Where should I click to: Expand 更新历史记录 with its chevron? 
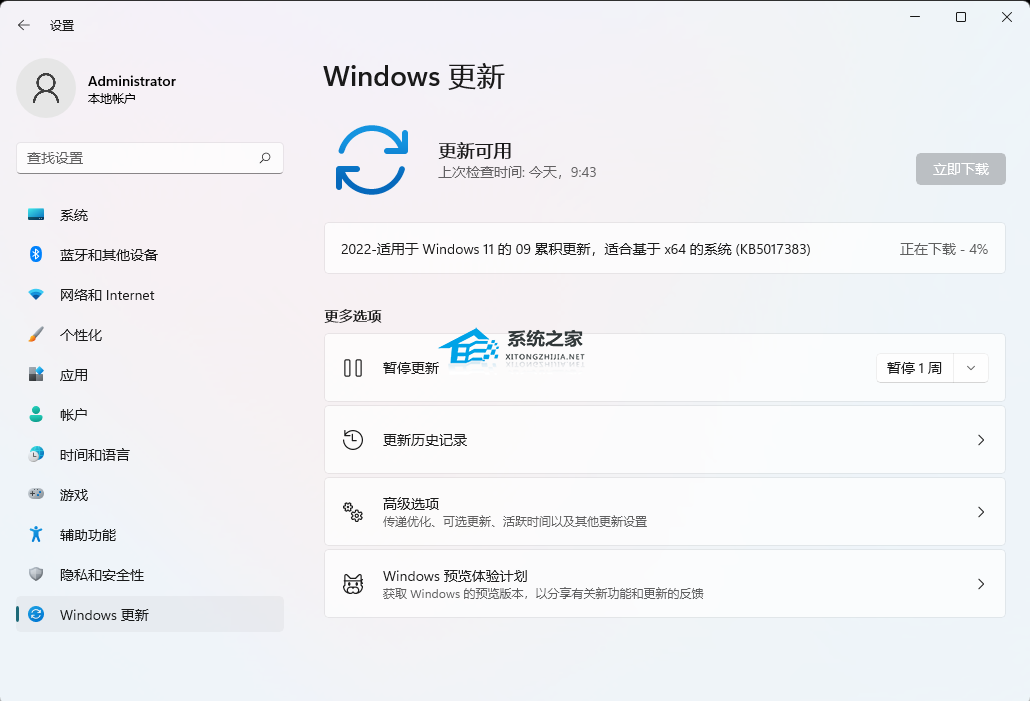pos(980,440)
